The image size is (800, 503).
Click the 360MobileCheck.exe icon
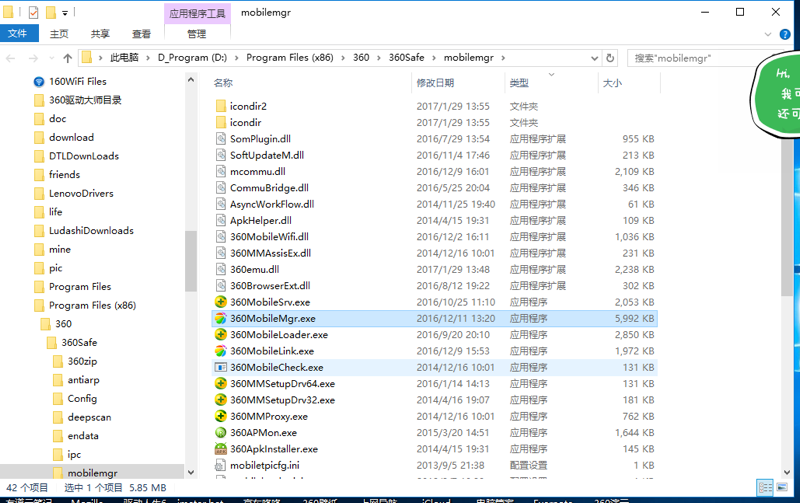click(x=220, y=367)
